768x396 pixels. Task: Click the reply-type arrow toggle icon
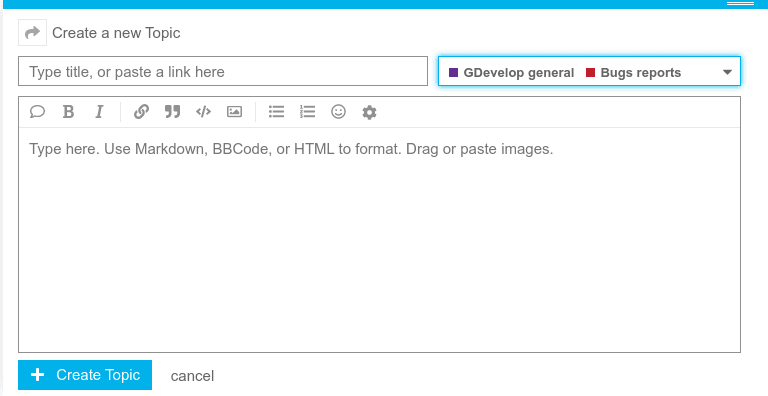(32, 33)
